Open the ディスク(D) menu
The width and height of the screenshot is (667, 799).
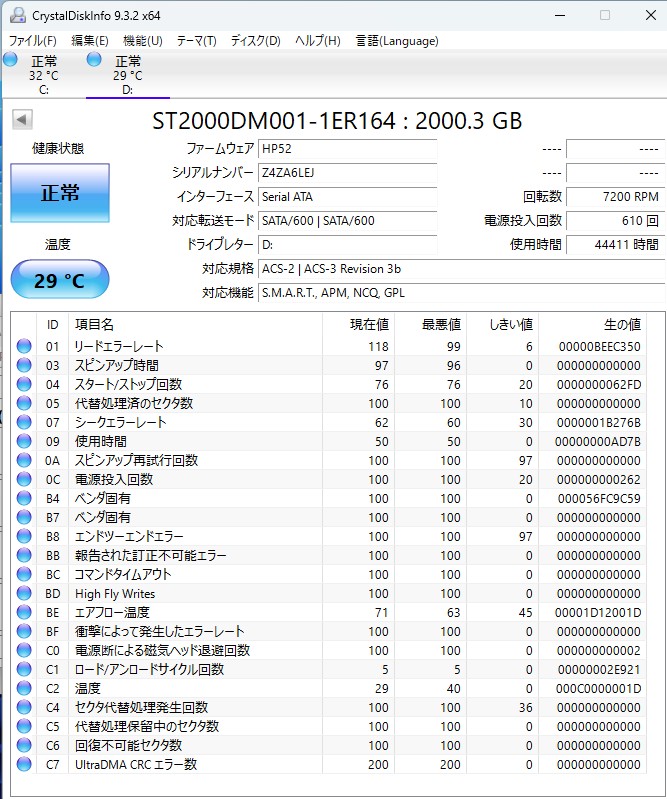coord(256,41)
